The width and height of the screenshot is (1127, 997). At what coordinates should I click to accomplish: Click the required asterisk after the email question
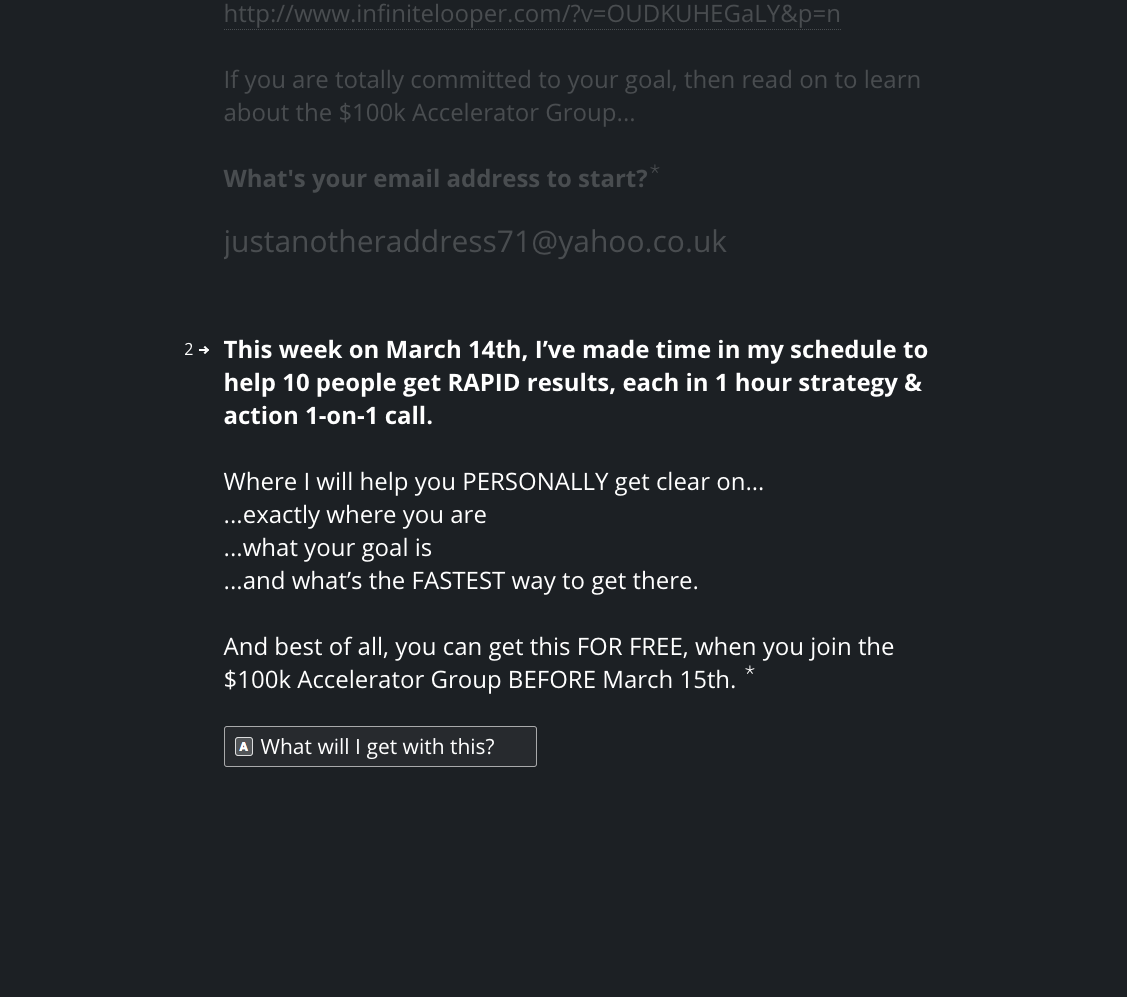(654, 172)
